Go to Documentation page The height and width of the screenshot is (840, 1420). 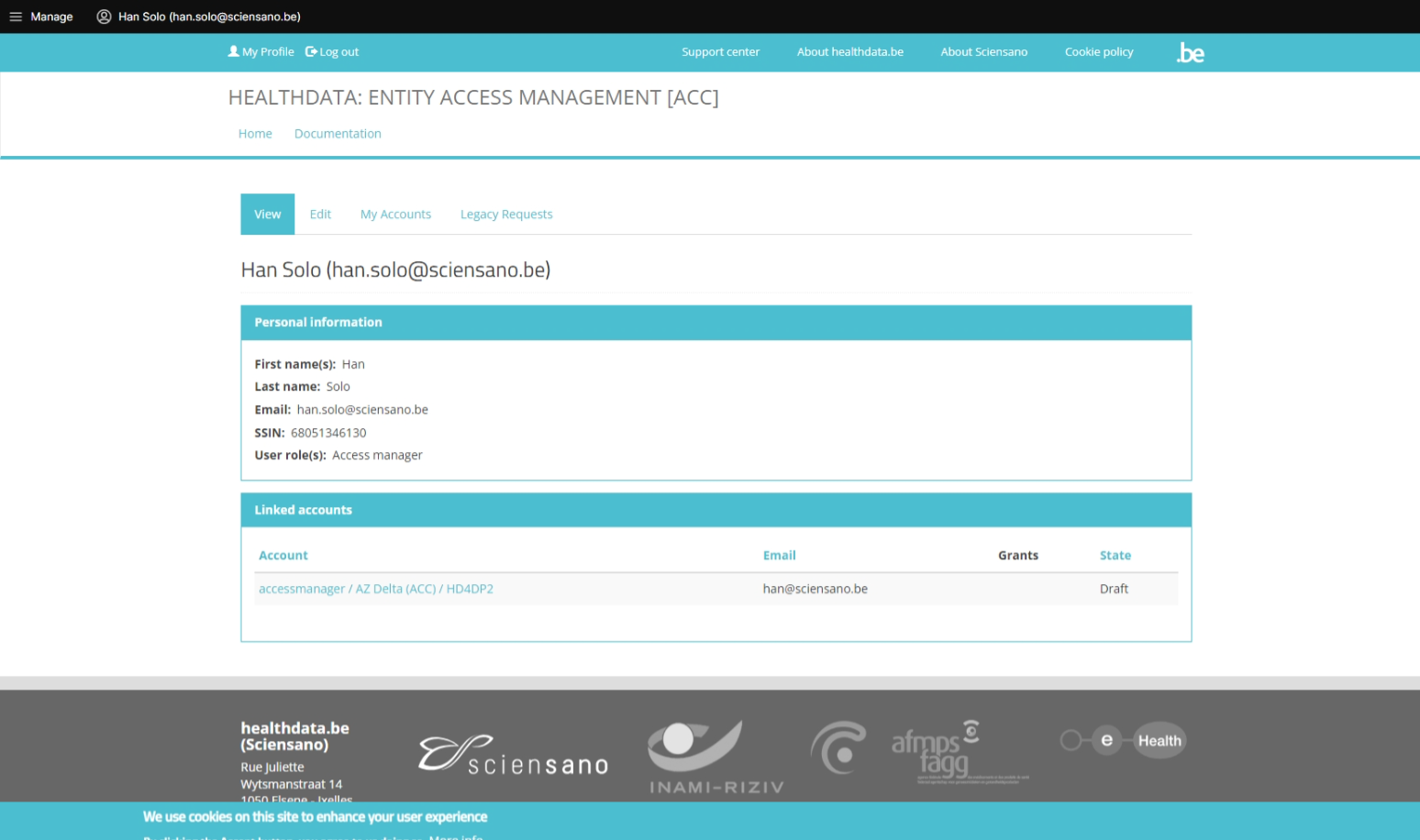pyautogui.click(x=338, y=134)
